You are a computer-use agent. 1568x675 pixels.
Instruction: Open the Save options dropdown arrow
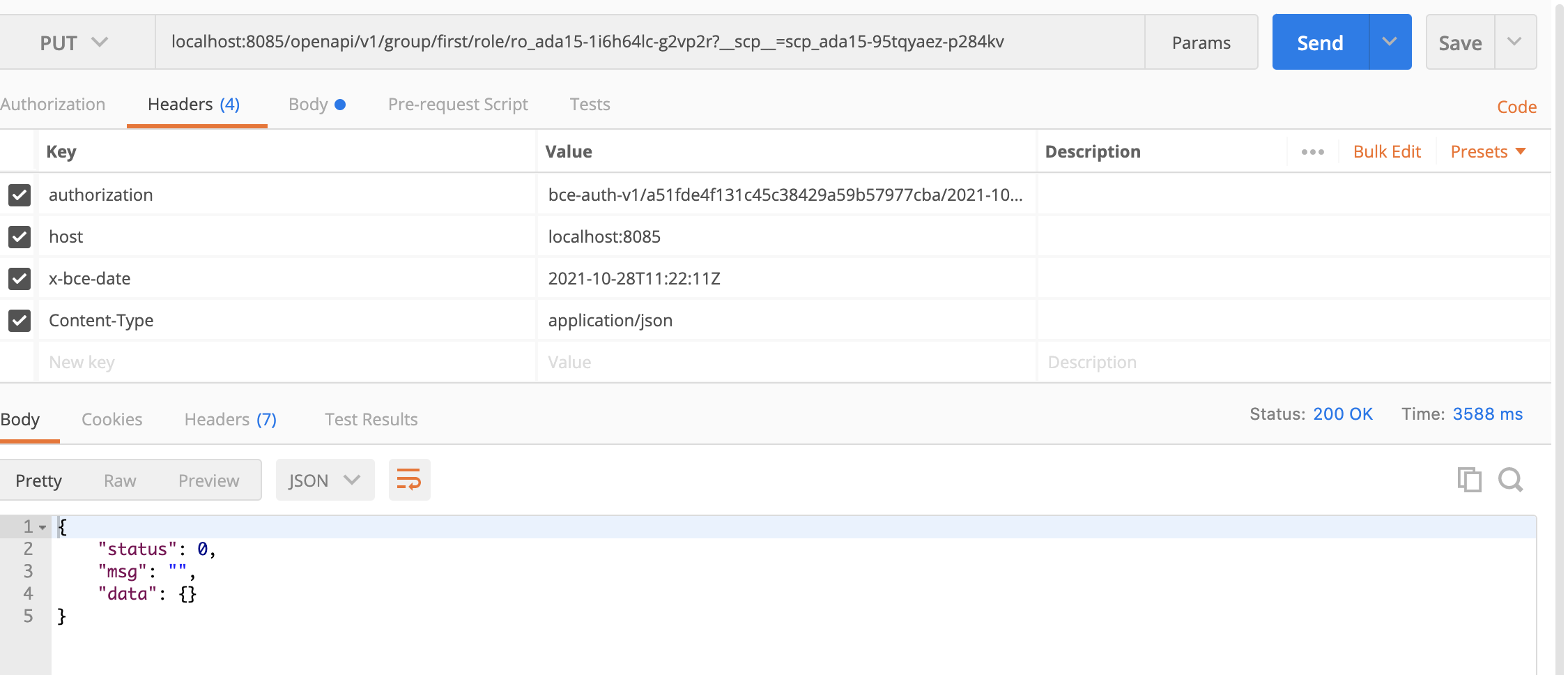1514,43
